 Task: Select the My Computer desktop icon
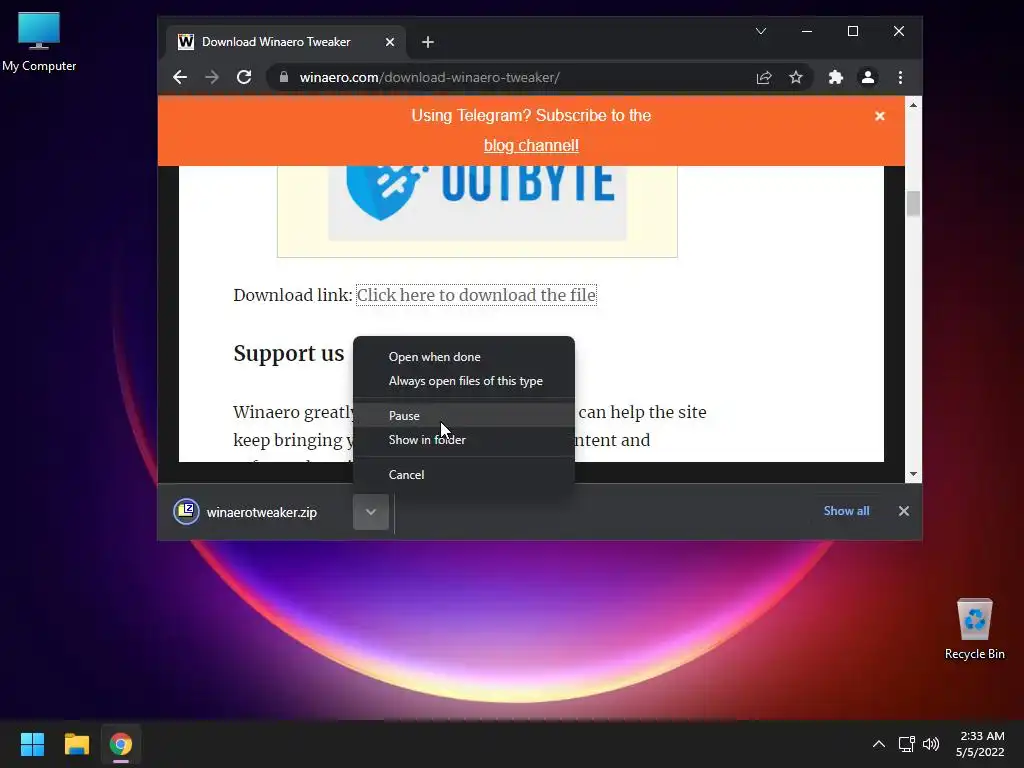click(x=39, y=42)
